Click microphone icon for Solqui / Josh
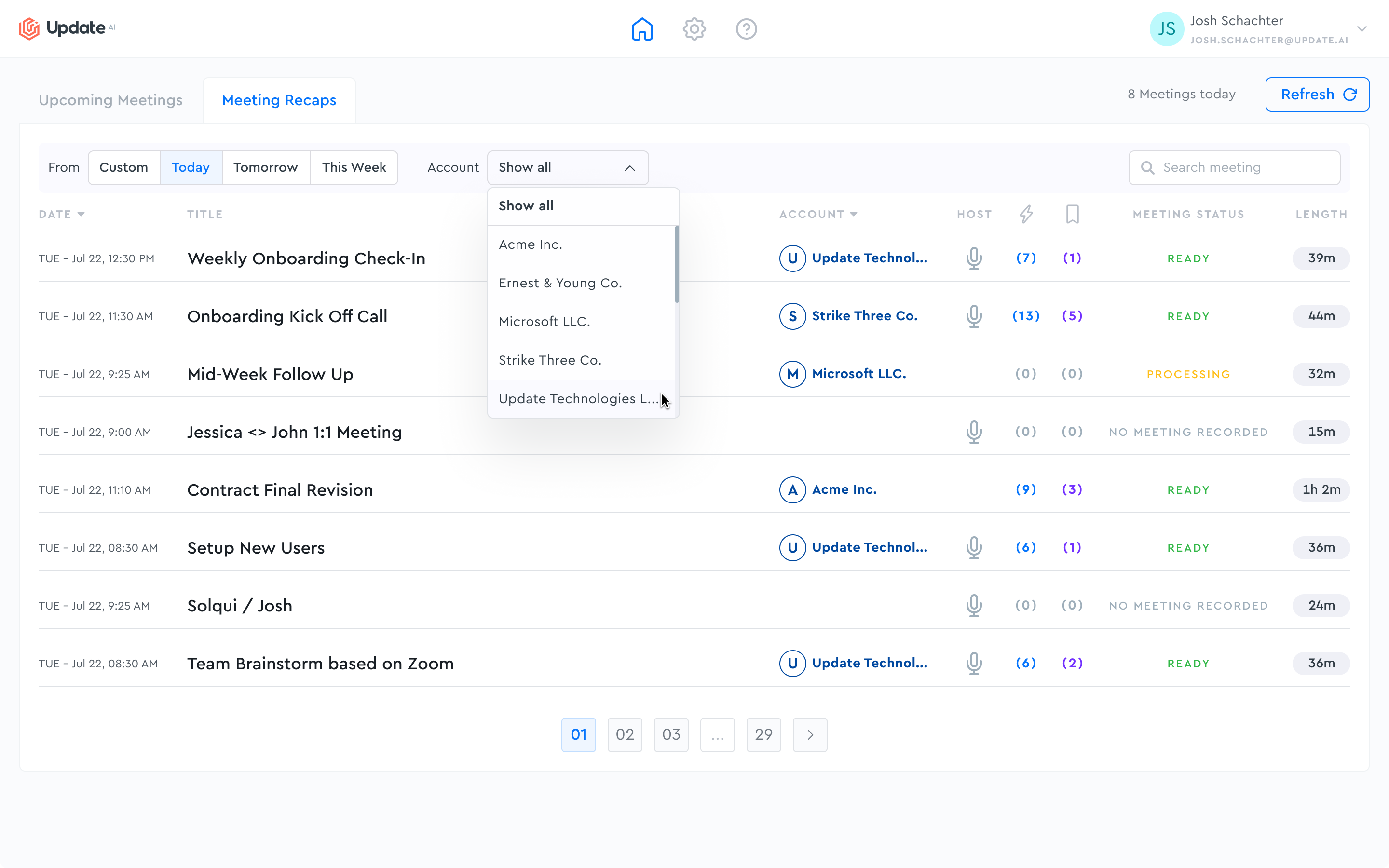 (974, 606)
